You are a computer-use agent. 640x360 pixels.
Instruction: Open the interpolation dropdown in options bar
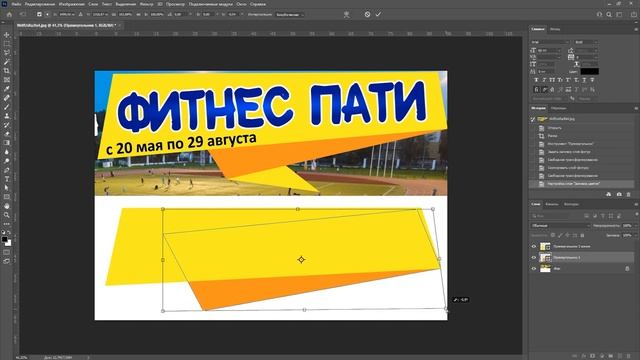[x=290, y=15]
